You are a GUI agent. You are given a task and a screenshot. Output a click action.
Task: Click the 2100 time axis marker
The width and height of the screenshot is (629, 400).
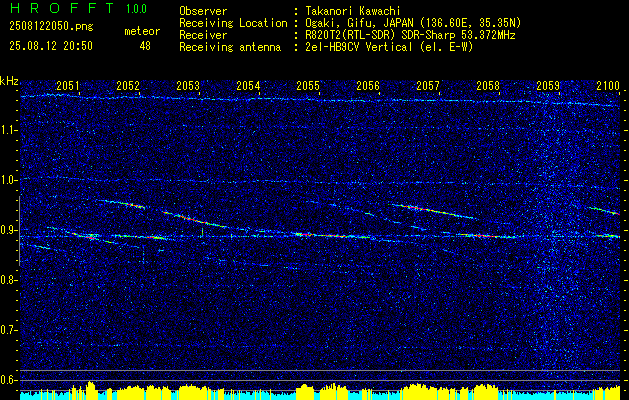[x=608, y=85]
